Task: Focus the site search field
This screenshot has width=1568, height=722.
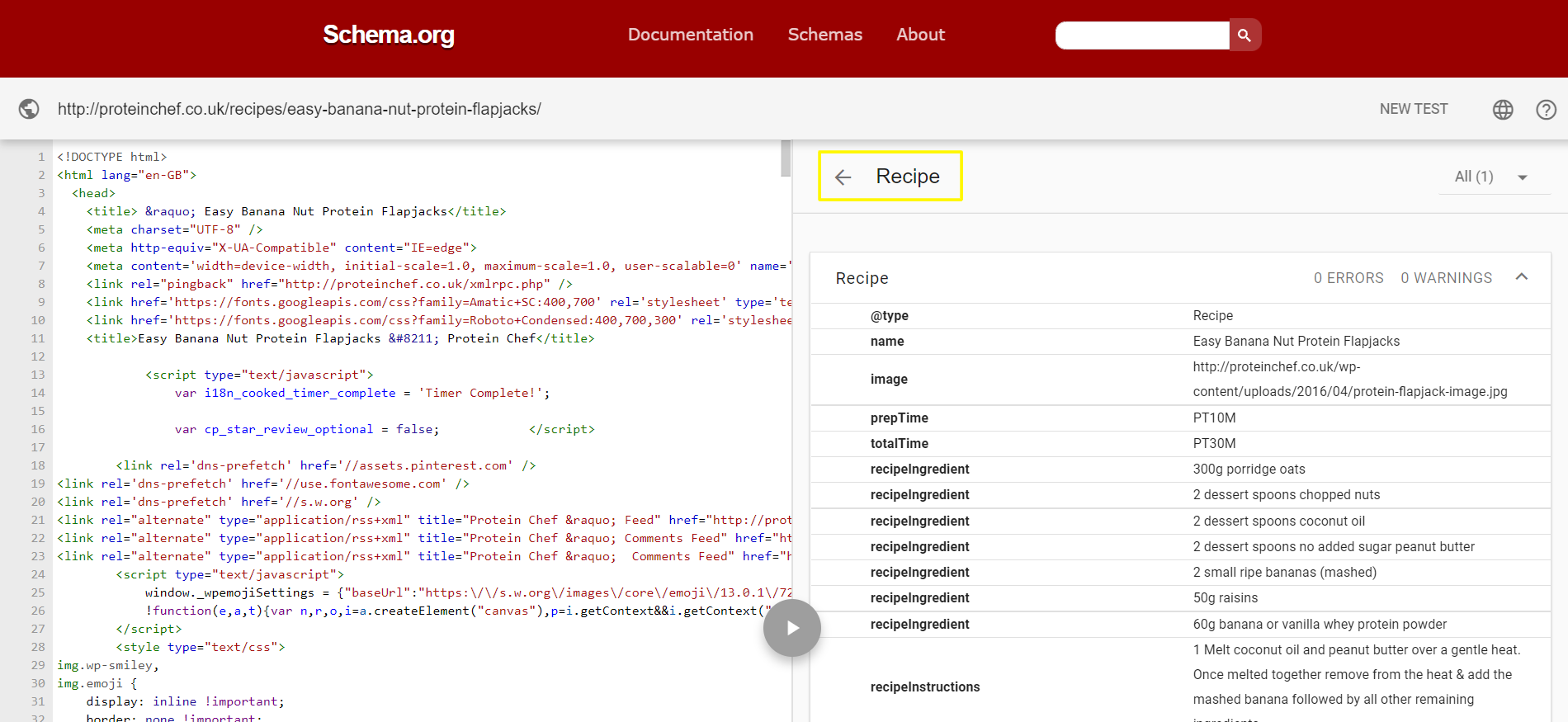Action: point(1142,35)
